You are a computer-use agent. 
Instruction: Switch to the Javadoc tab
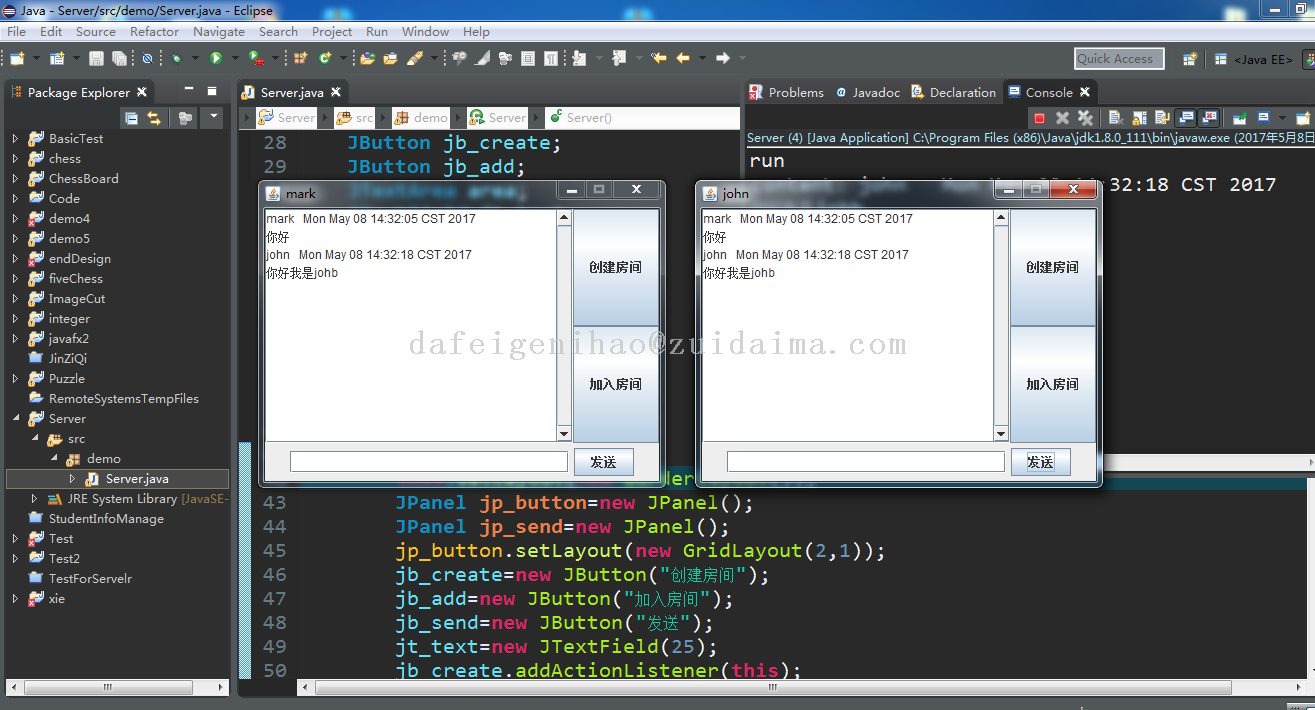(868, 92)
